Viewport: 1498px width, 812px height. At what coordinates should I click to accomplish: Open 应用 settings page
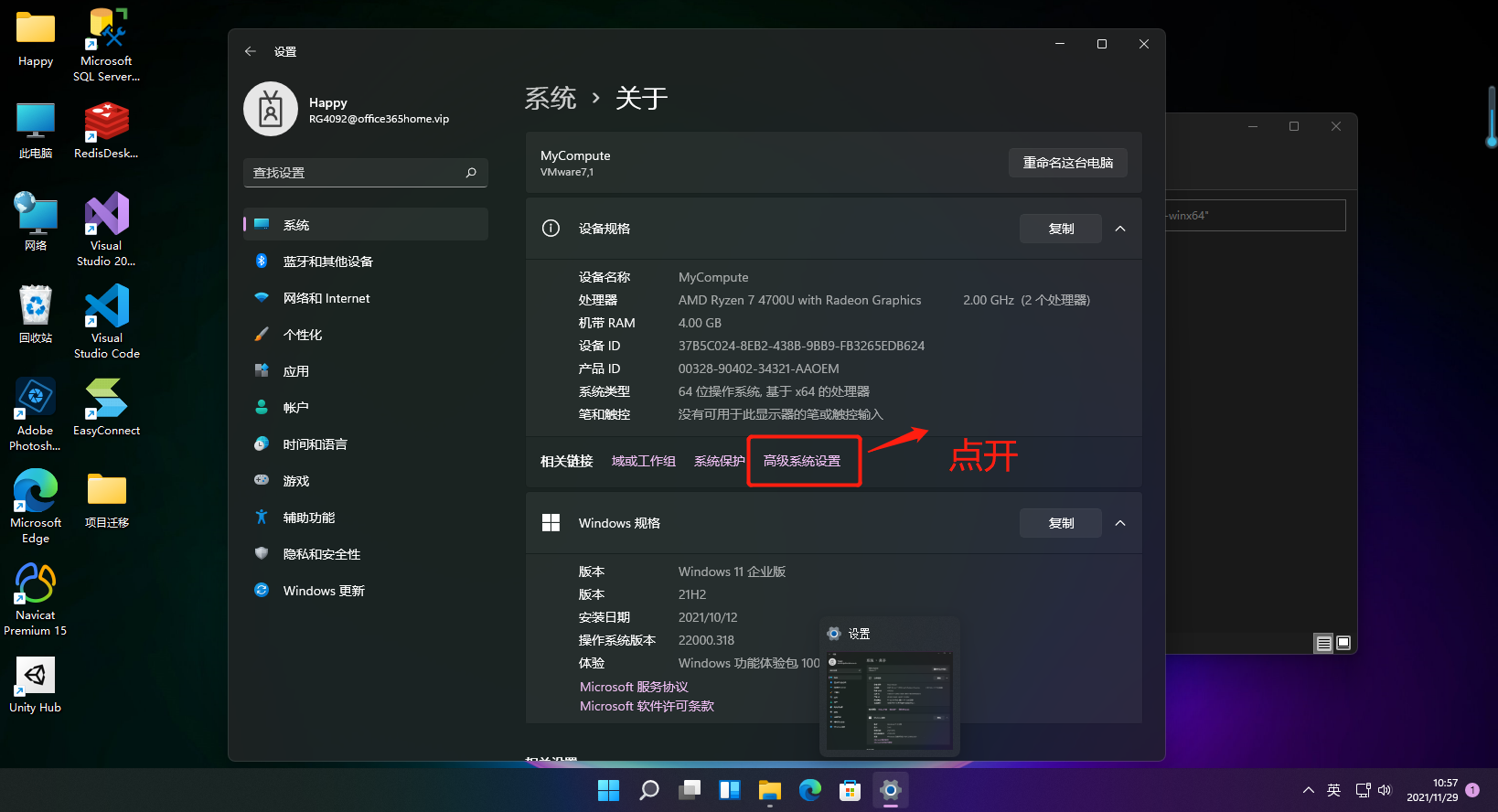click(366, 371)
